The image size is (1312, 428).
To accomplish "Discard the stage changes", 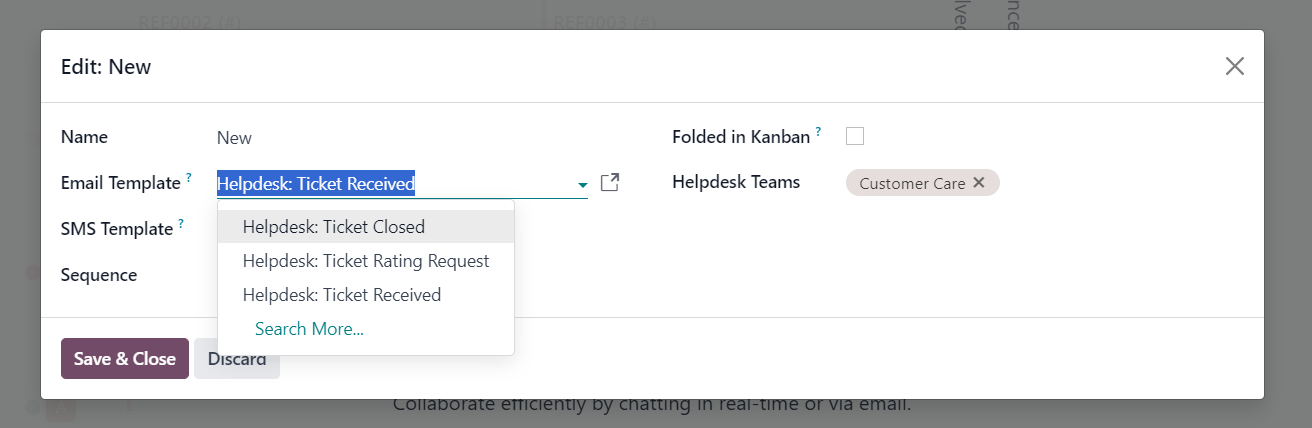I will (237, 358).
